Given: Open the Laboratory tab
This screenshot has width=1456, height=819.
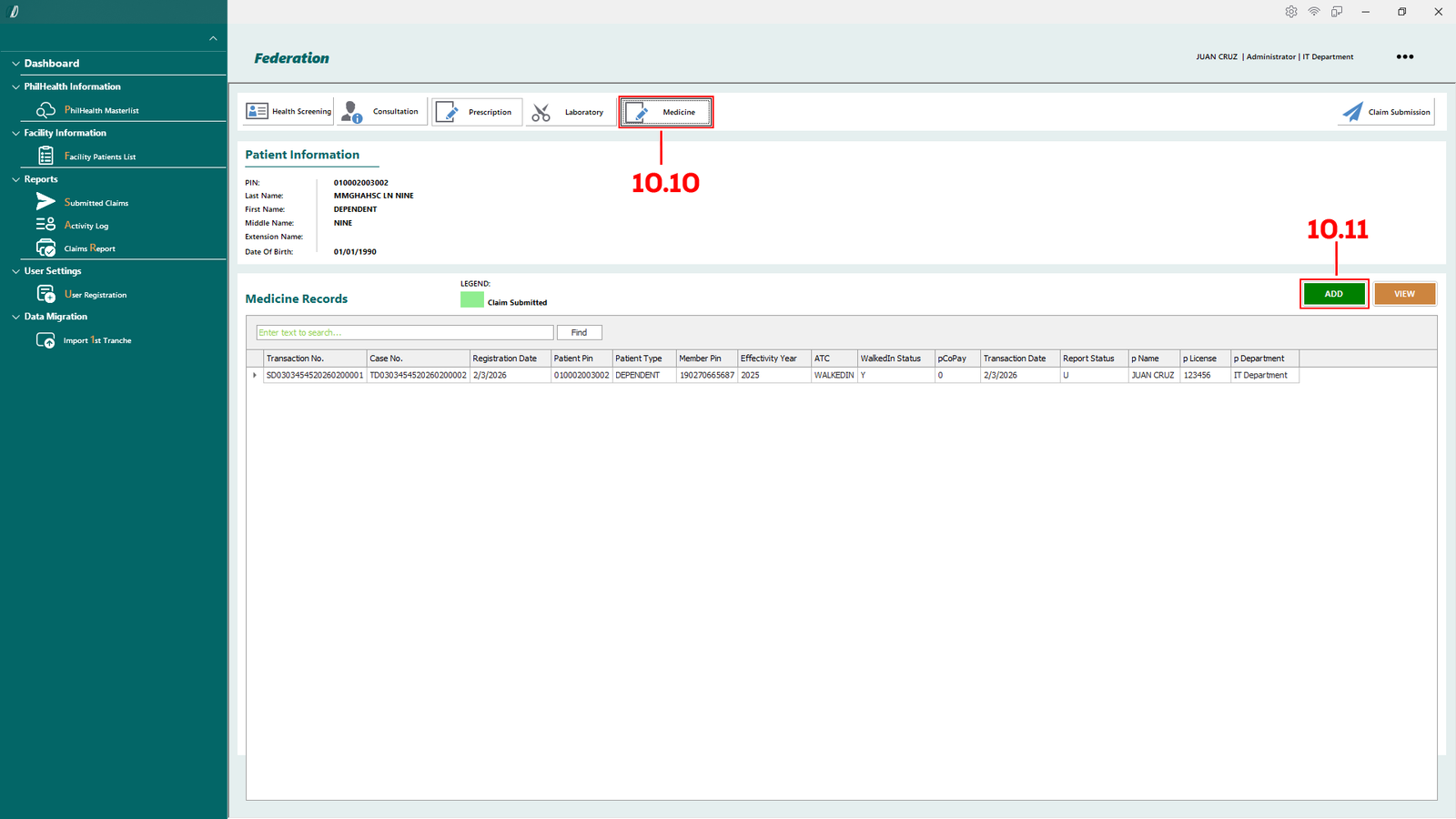Looking at the screenshot, I should [570, 112].
